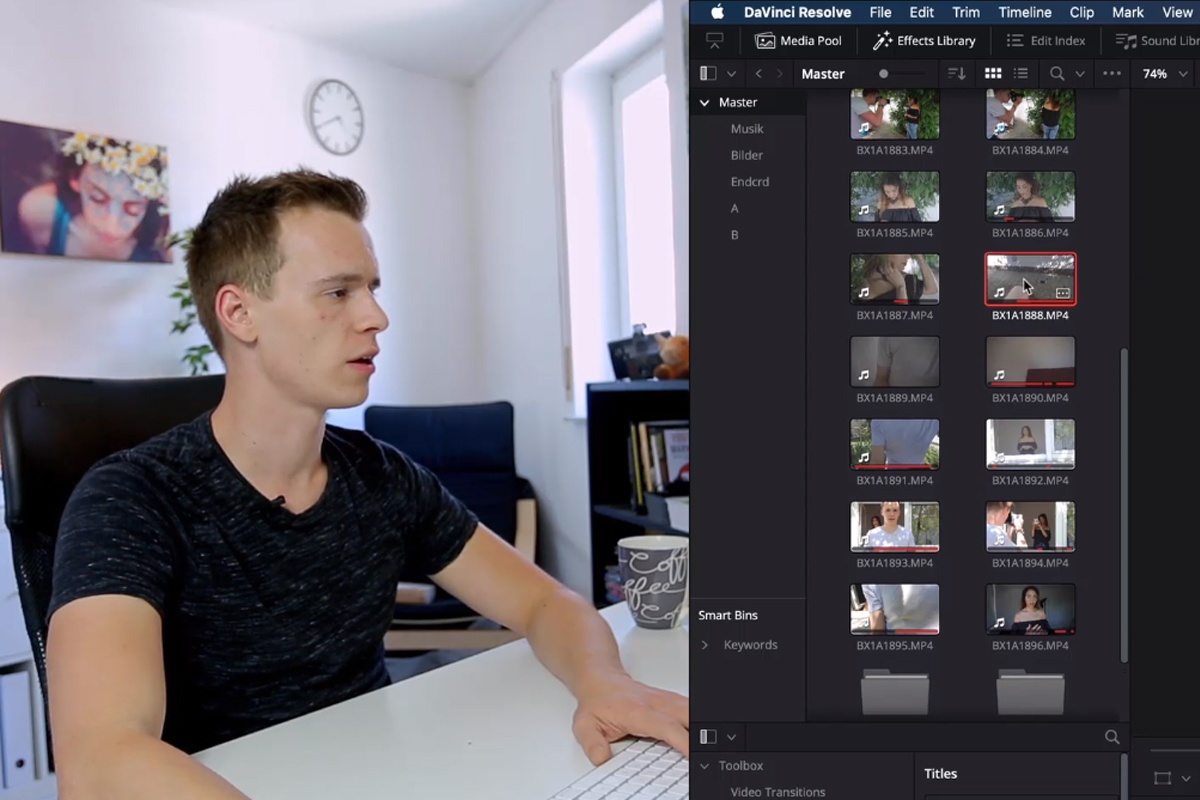Open the Trim menu
The width and height of the screenshot is (1200, 800).
tap(966, 12)
